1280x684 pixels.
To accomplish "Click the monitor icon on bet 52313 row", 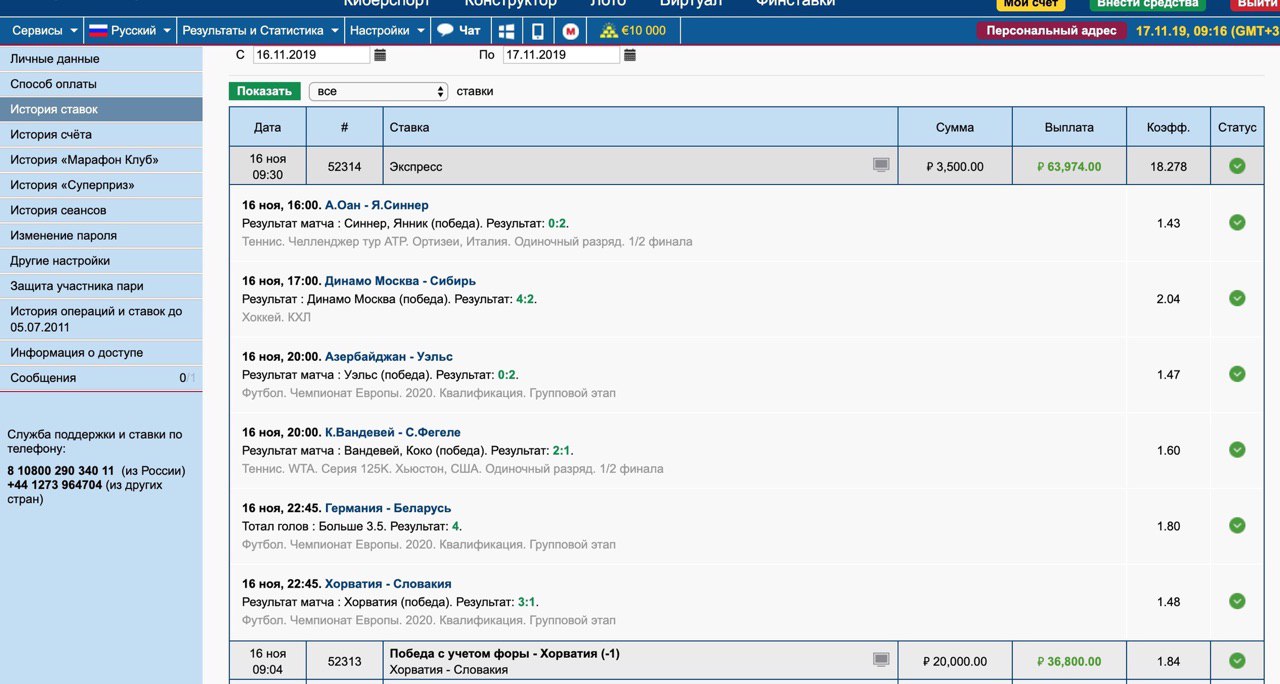I will click(x=881, y=660).
